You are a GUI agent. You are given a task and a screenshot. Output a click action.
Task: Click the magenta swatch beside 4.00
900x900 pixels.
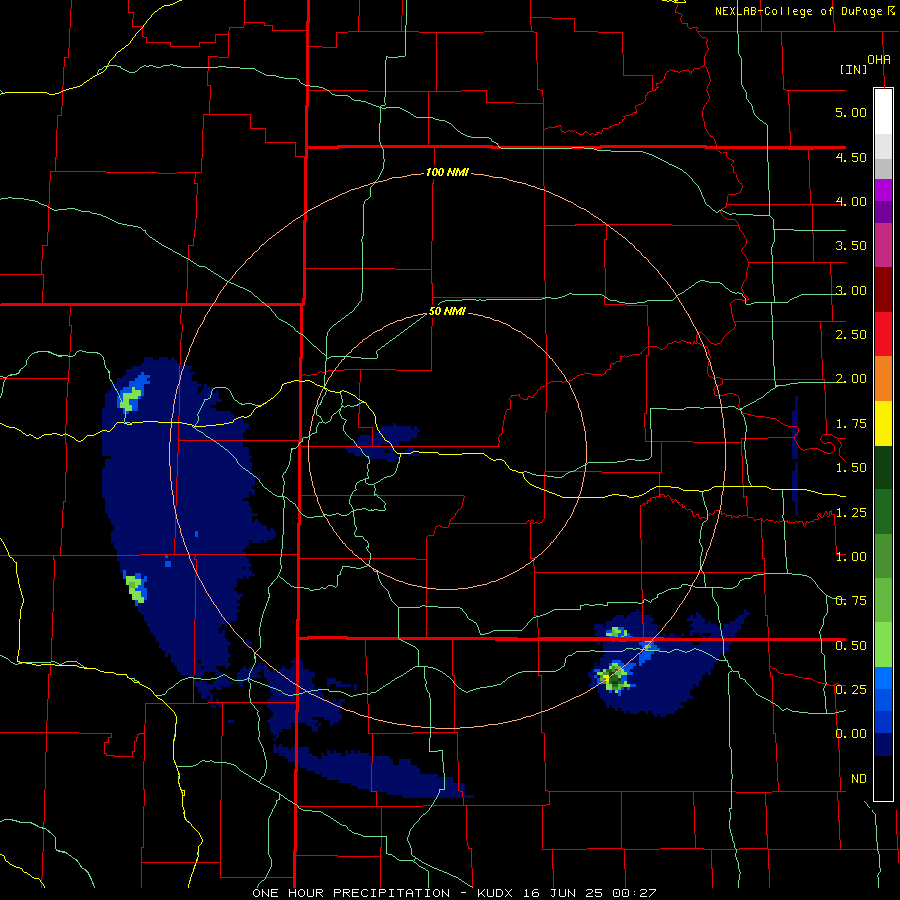click(x=883, y=190)
